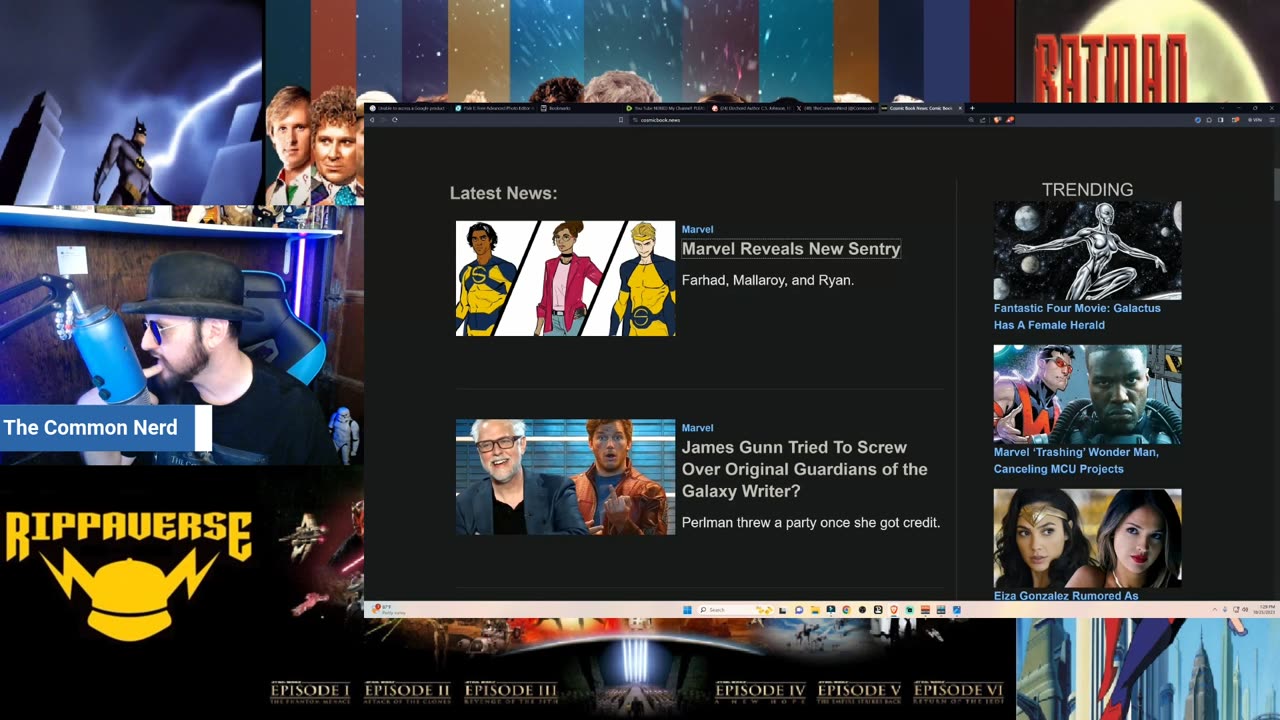Close the Cosmic Book News tab
1280x720 pixels.
coord(960,108)
